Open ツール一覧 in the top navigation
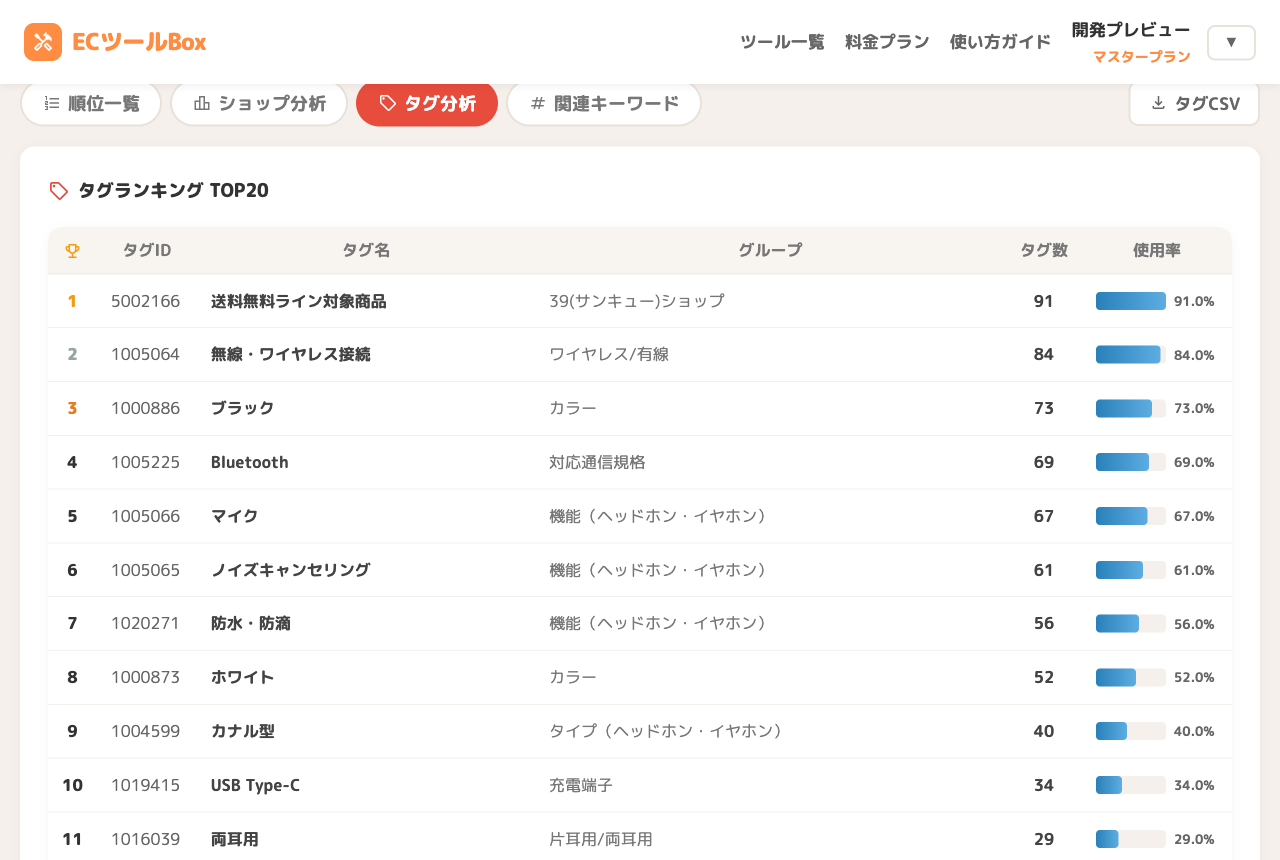1280x860 pixels. tap(782, 42)
